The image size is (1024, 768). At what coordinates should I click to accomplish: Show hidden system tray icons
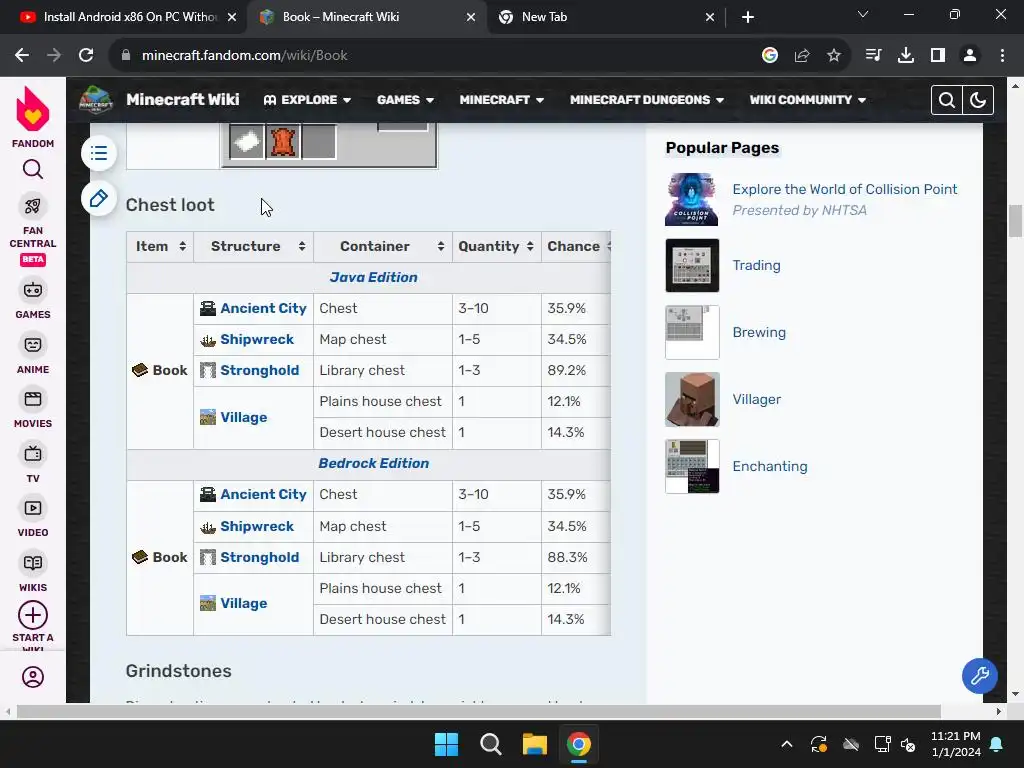[x=787, y=744]
